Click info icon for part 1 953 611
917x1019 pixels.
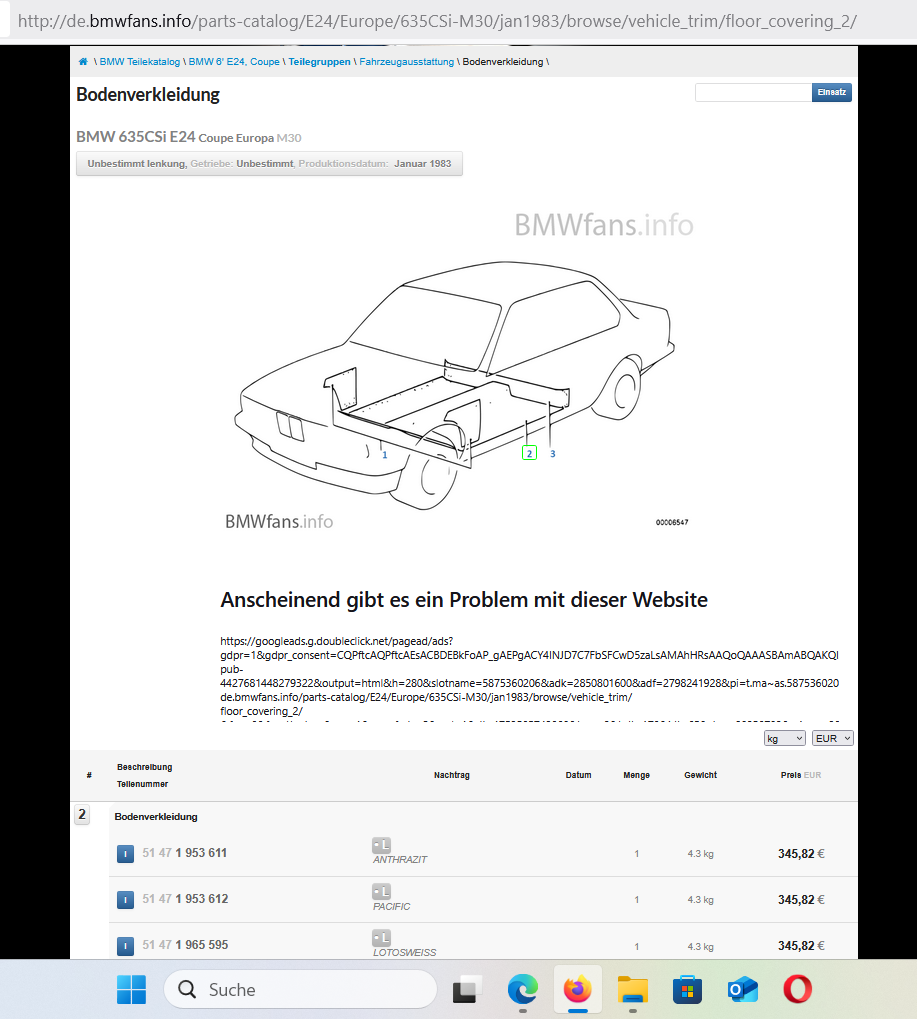125,853
